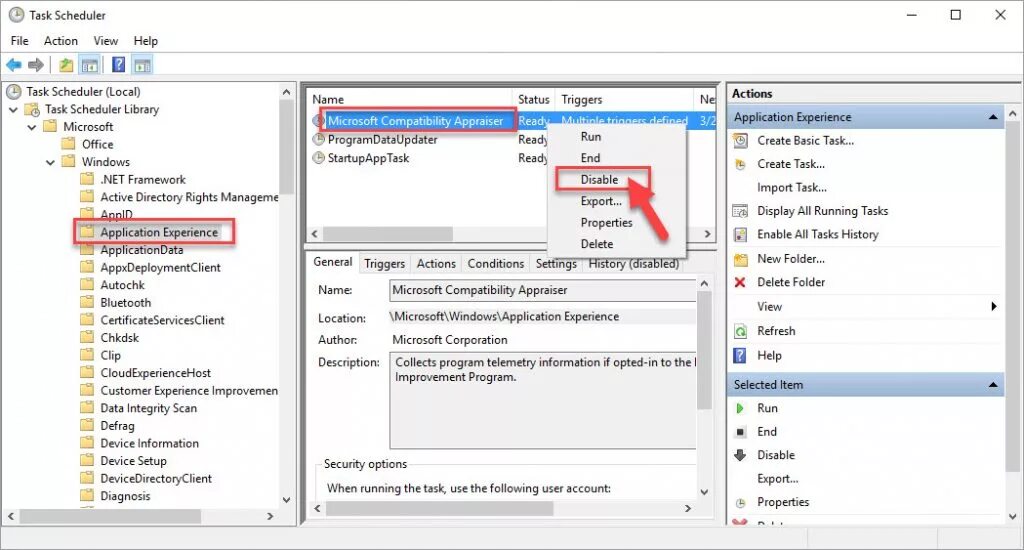This screenshot has height=550, width=1024.
Task: Click the Enable All Tasks History icon
Action: 740,235
